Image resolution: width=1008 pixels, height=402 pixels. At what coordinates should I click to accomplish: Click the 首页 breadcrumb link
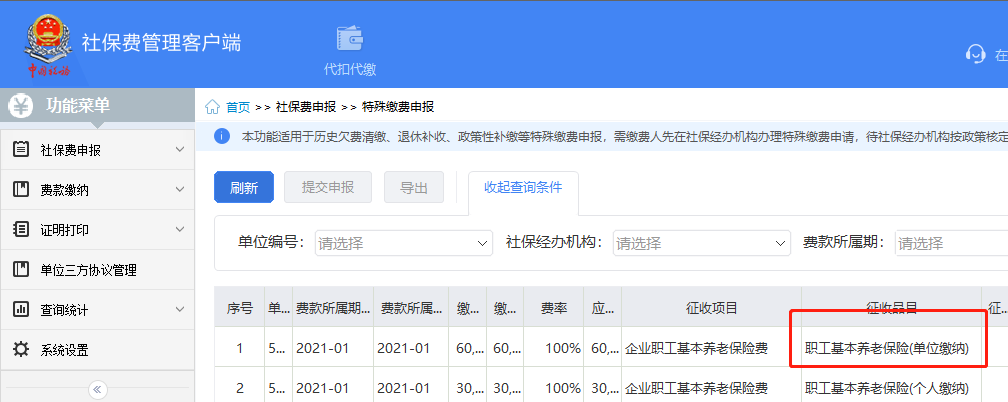pyautogui.click(x=238, y=107)
